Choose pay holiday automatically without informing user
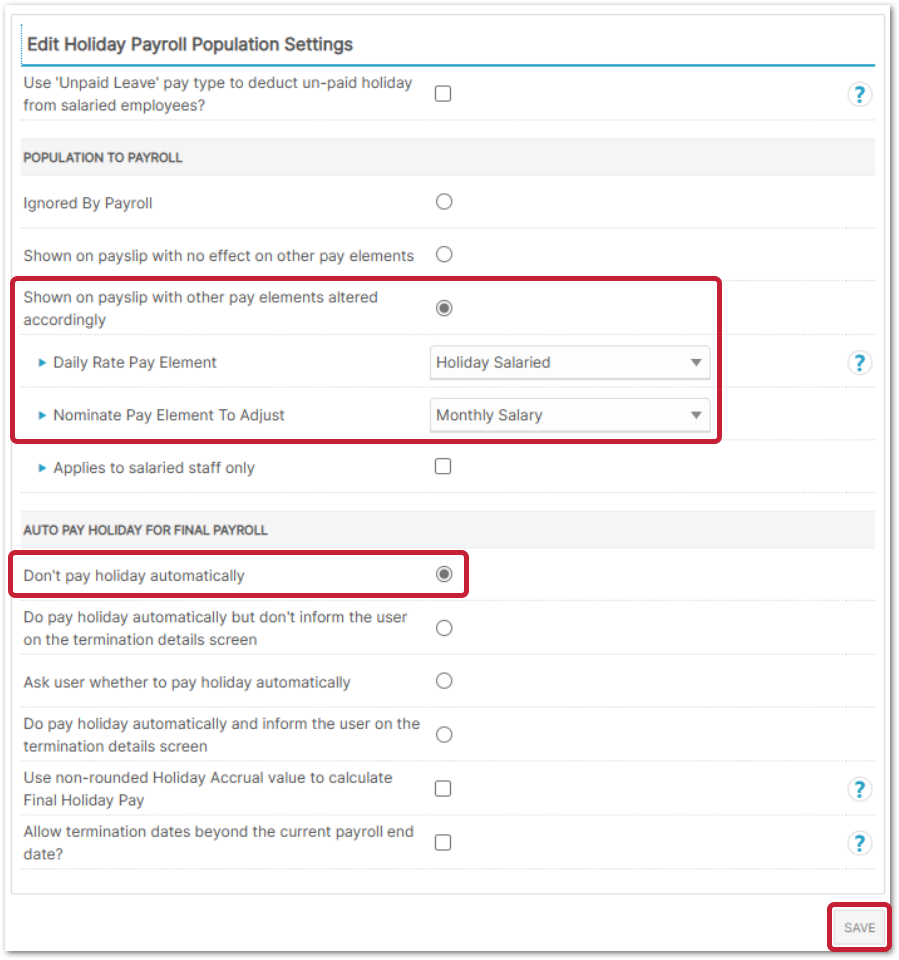The image size is (899, 960). click(x=444, y=628)
